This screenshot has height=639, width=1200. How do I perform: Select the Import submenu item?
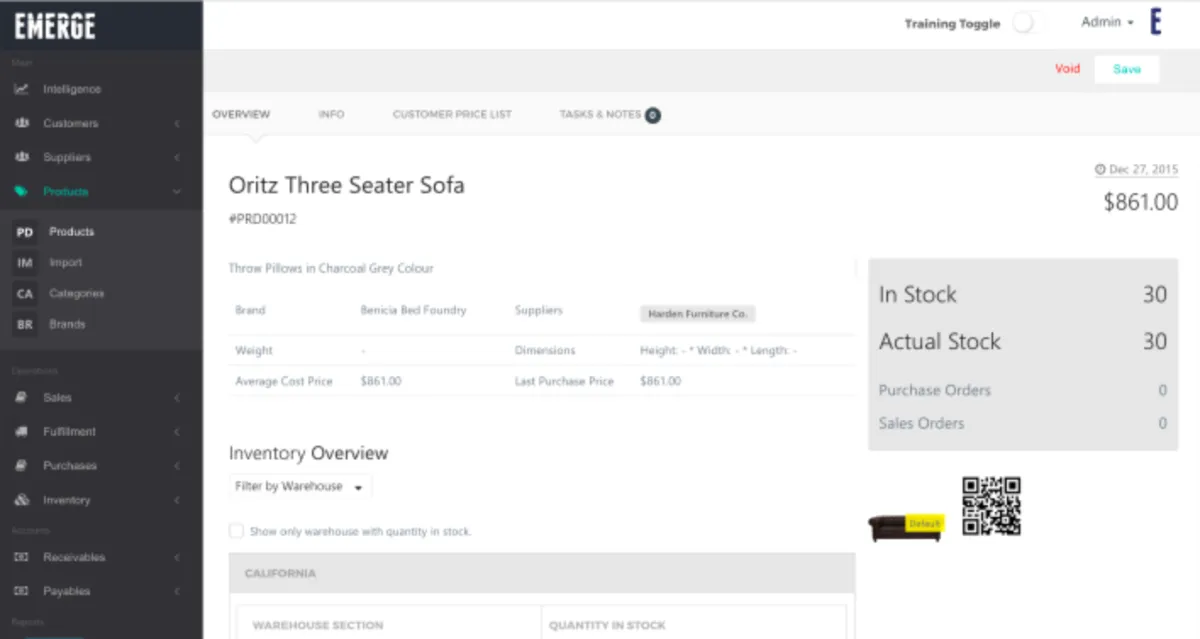click(66, 262)
